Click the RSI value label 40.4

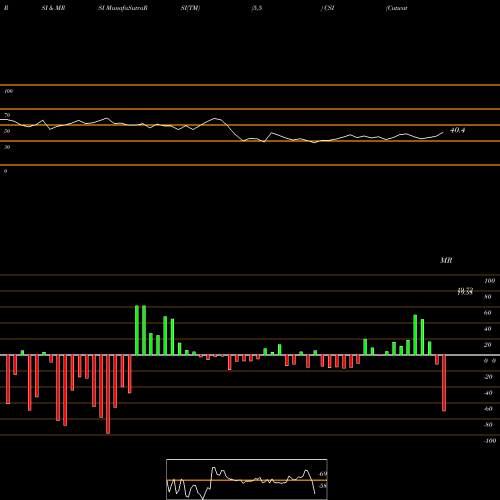[x=457, y=130]
